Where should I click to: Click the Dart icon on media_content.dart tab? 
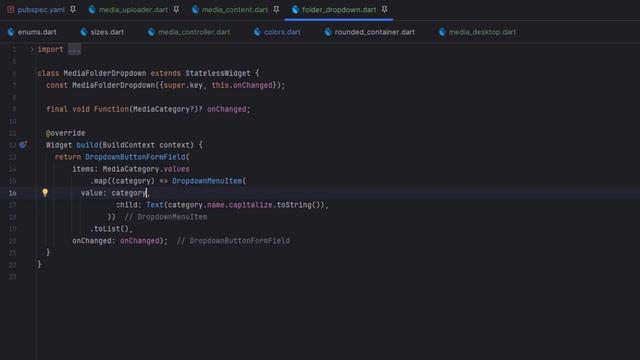[196, 9]
